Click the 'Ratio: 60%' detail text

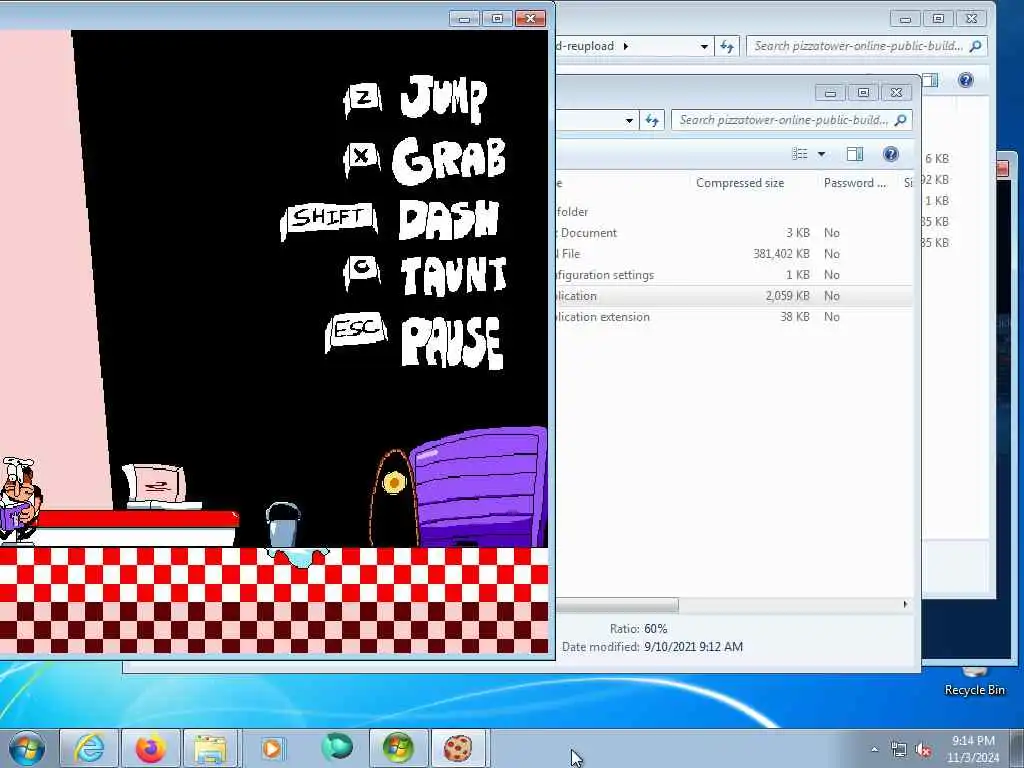point(638,628)
